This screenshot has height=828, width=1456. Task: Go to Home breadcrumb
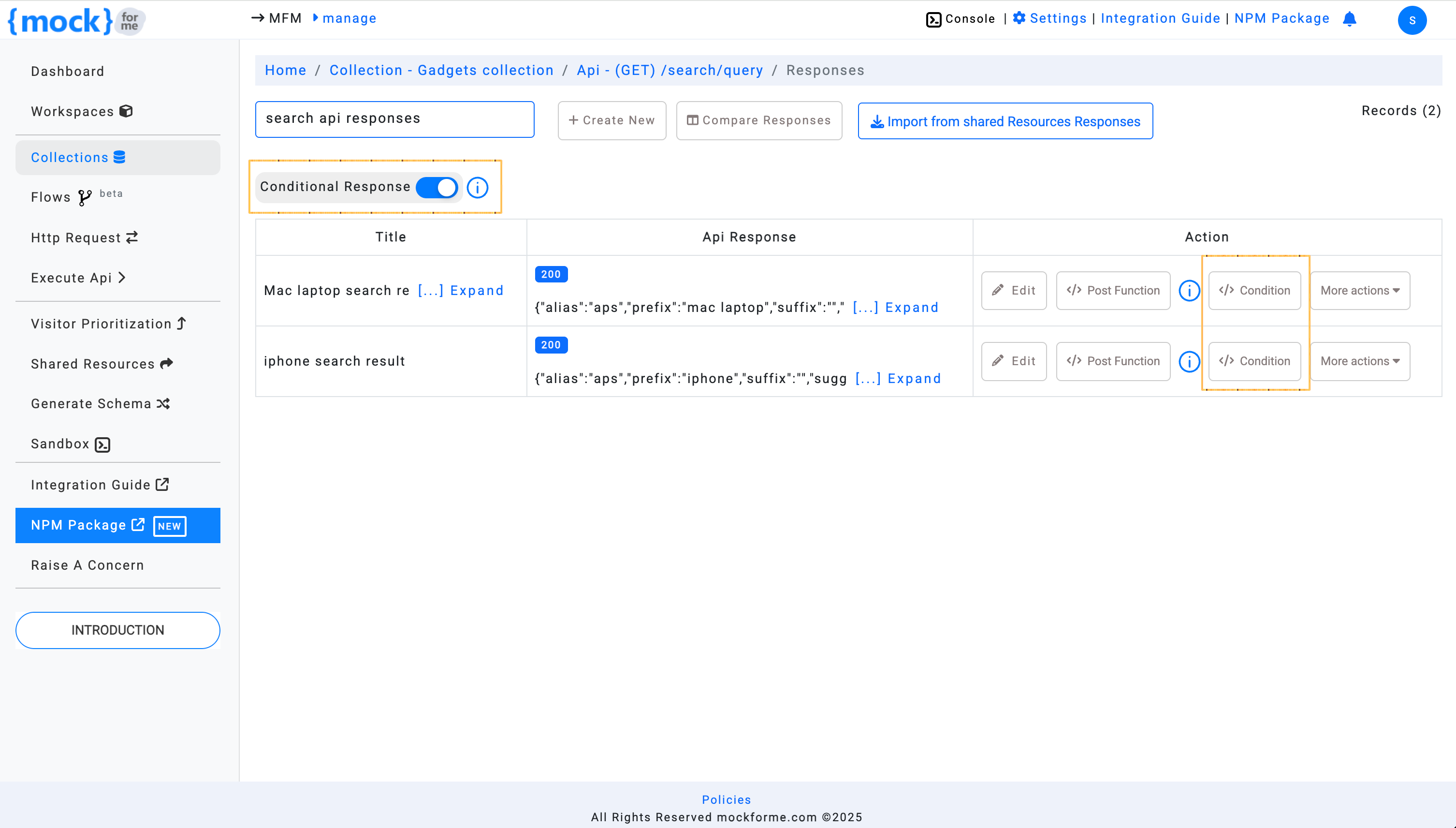click(x=285, y=71)
